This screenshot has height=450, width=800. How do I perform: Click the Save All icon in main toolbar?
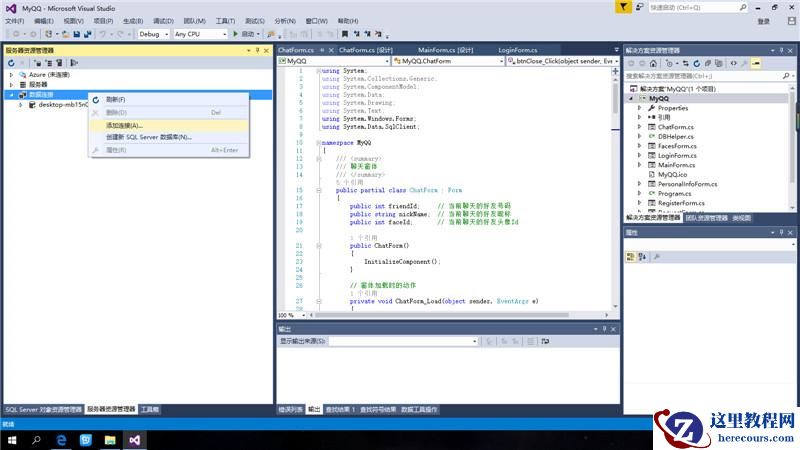coord(87,34)
